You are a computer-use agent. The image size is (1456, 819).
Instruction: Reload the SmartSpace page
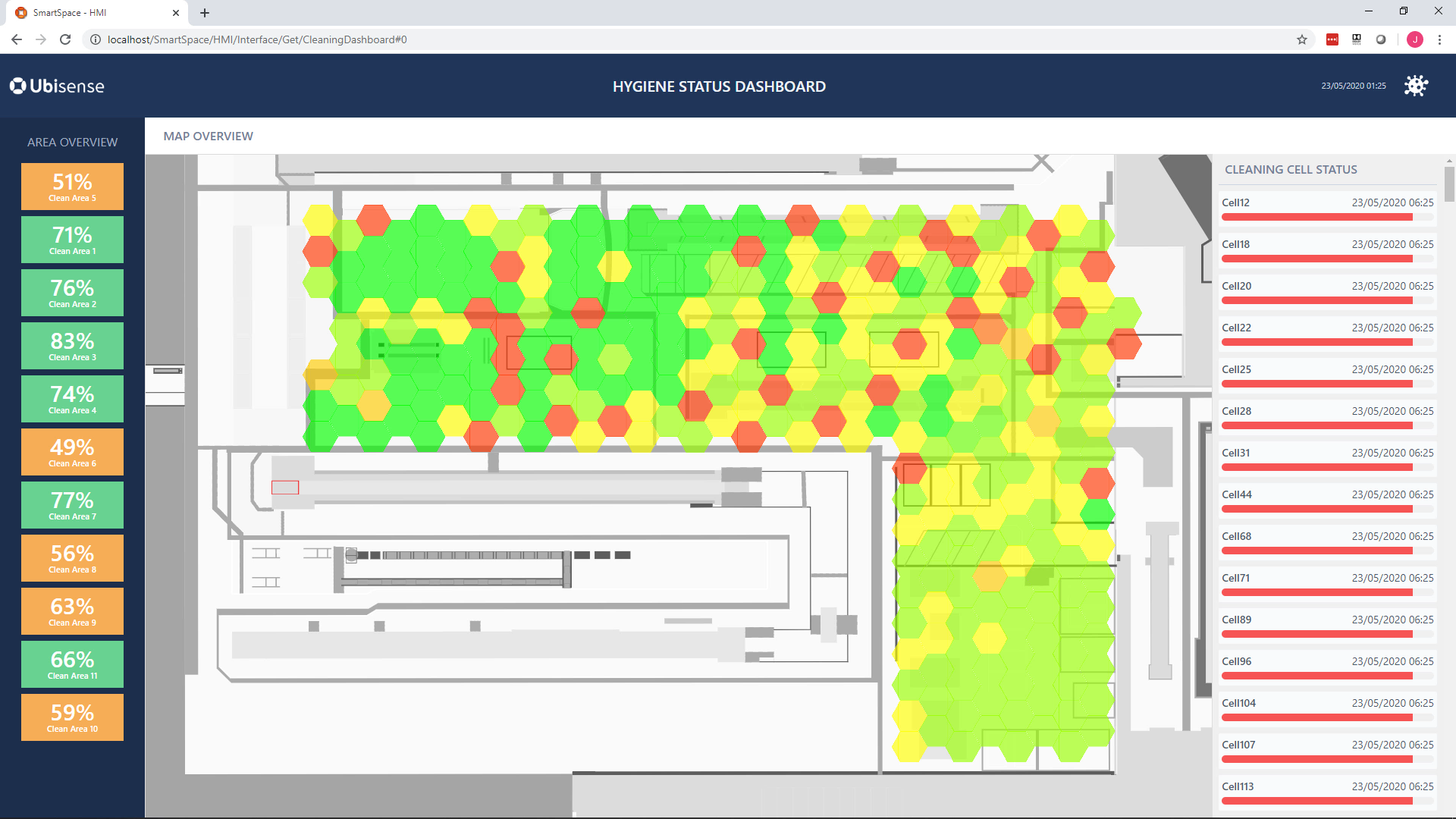coord(65,39)
